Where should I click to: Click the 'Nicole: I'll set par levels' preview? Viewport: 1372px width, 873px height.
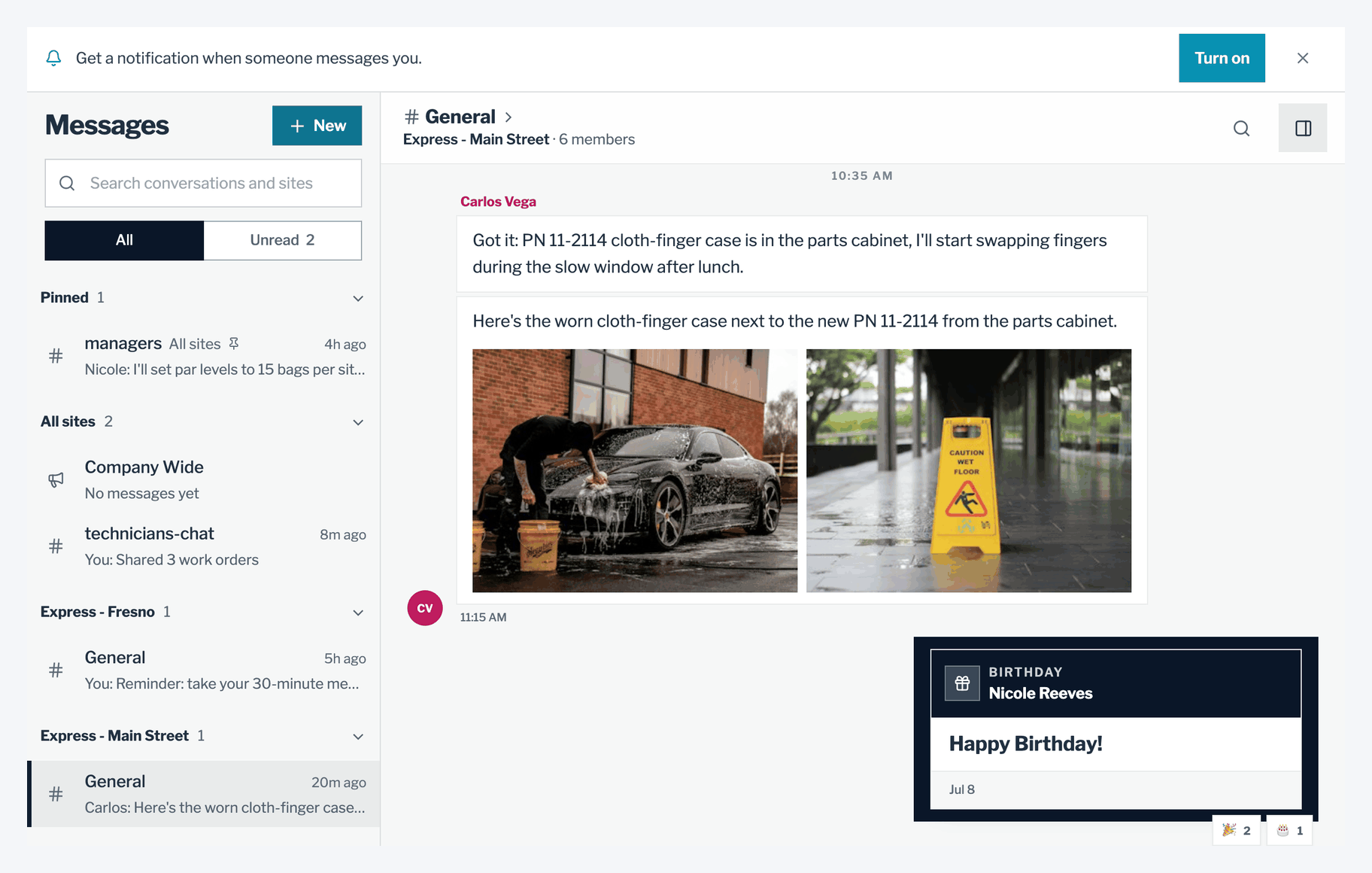tap(225, 370)
